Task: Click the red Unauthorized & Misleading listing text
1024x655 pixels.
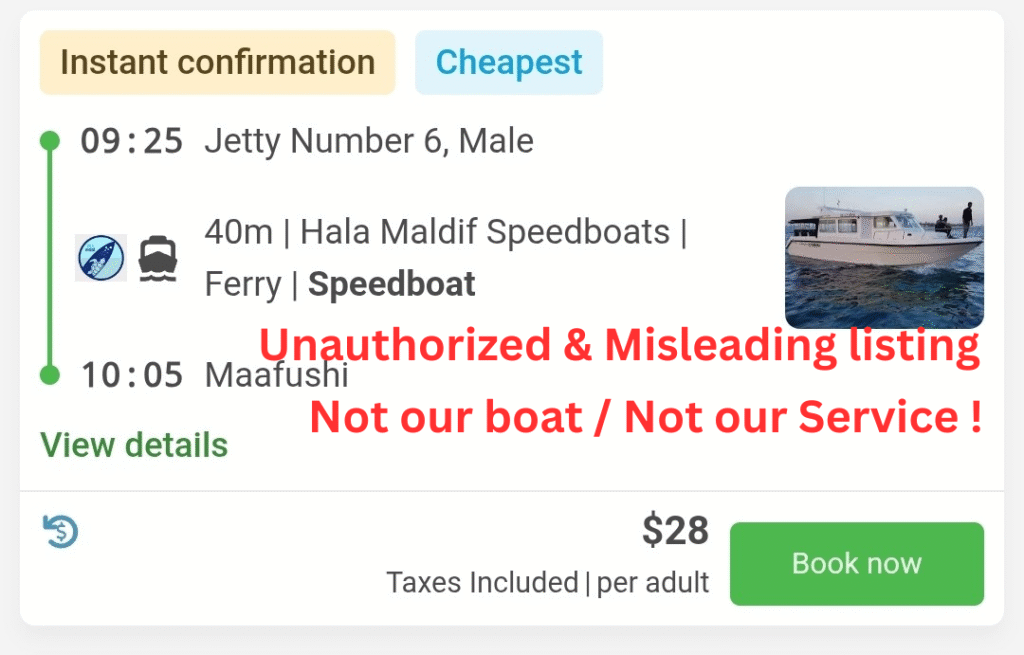Action: [619, 346]
